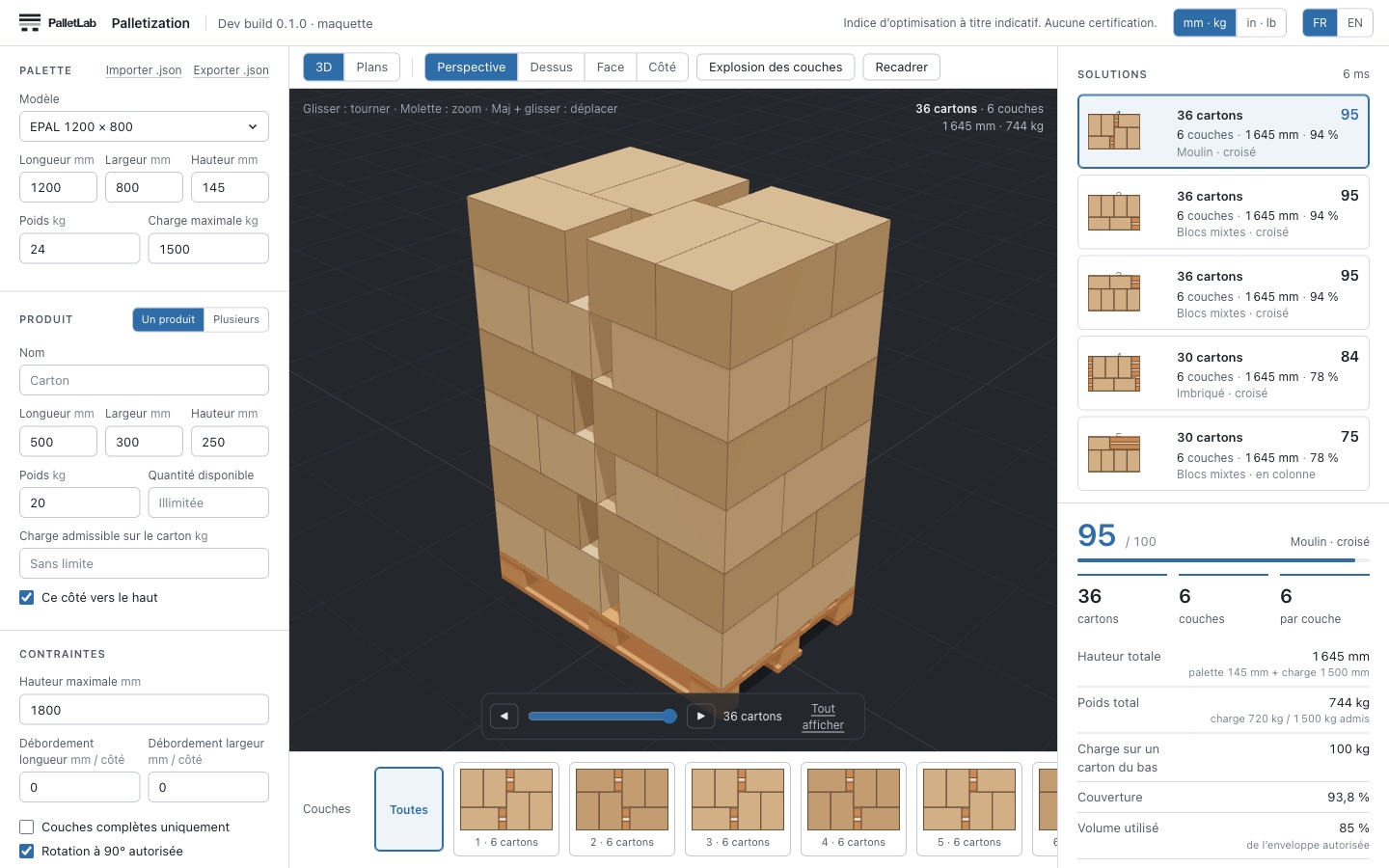Screen dimensions: 1389x868
Task: Switch language to EN
Action: click(1354, 23)
